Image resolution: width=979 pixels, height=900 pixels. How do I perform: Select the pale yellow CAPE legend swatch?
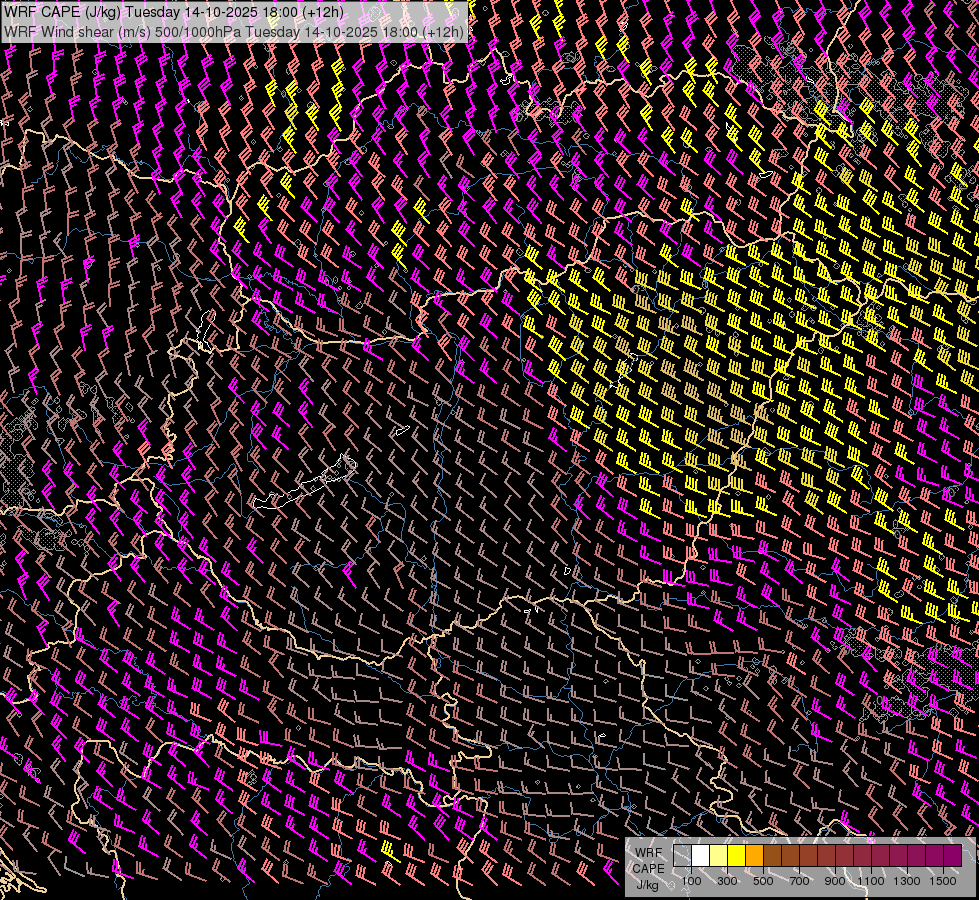coord(718,856)
